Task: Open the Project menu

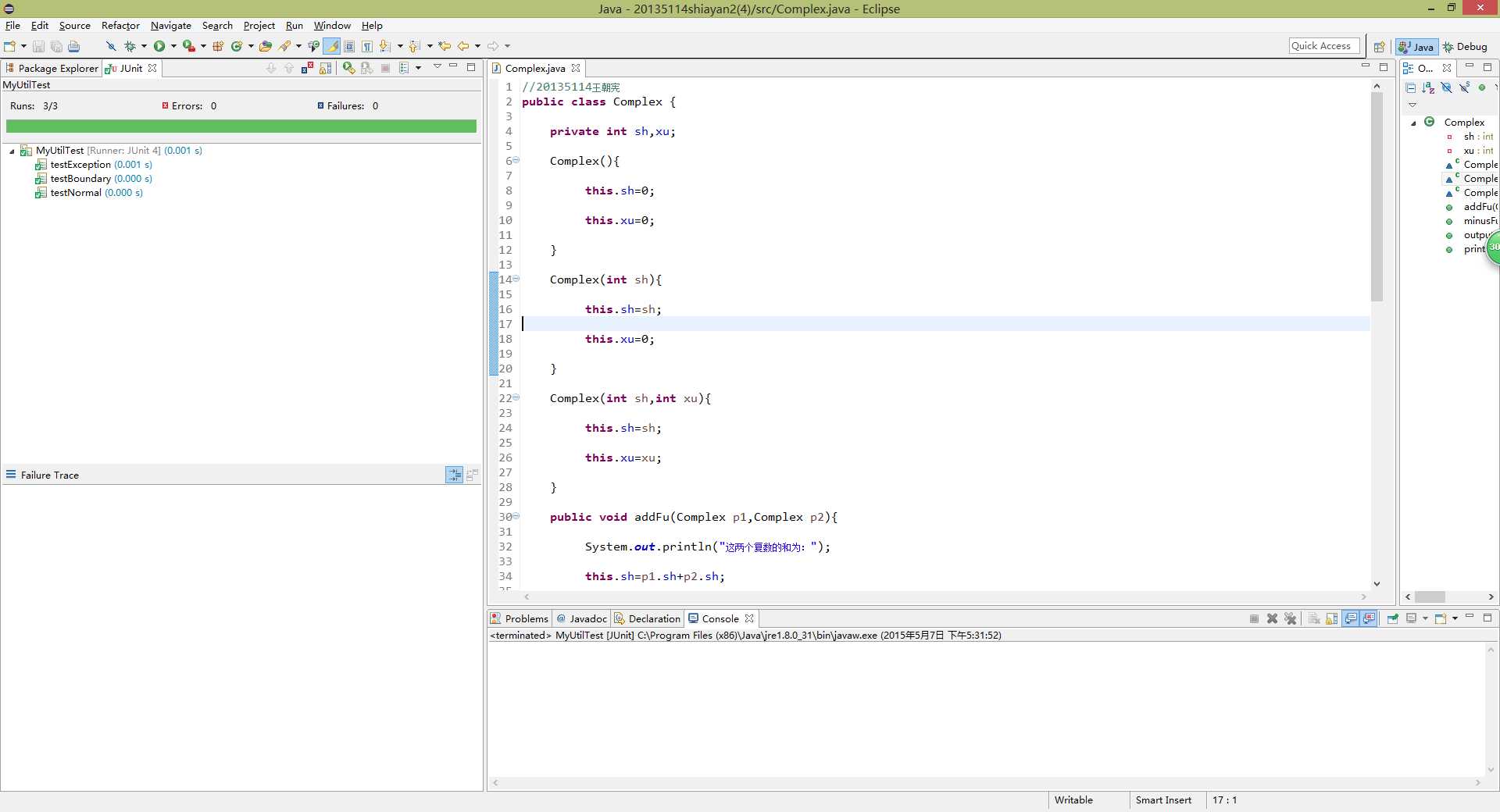Action: tap(259, 25)
